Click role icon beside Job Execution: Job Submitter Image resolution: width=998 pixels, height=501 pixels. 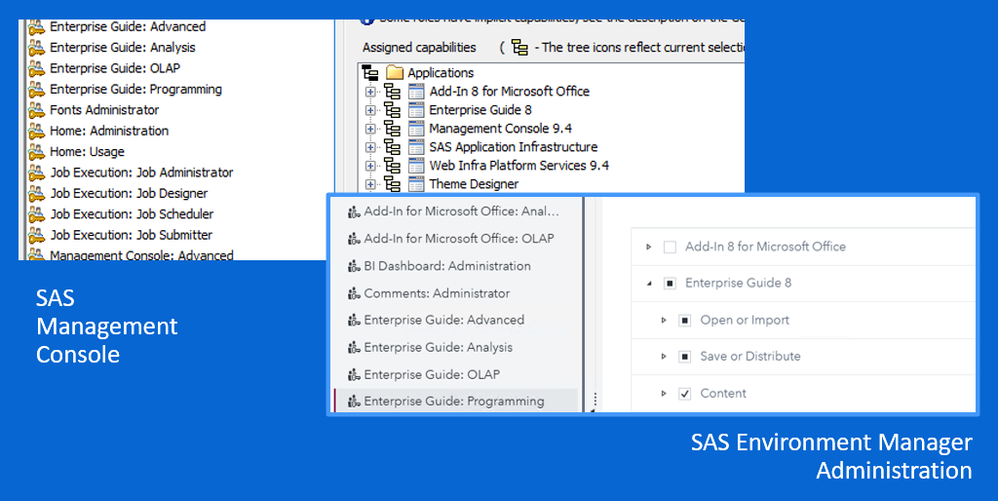(x=36, y=235)
